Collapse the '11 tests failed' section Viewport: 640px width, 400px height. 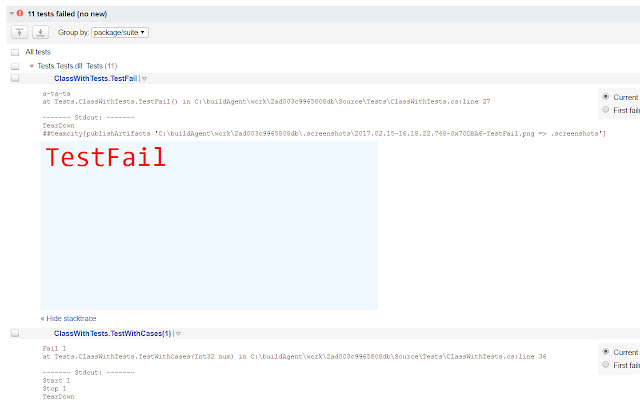click(12, 13)
